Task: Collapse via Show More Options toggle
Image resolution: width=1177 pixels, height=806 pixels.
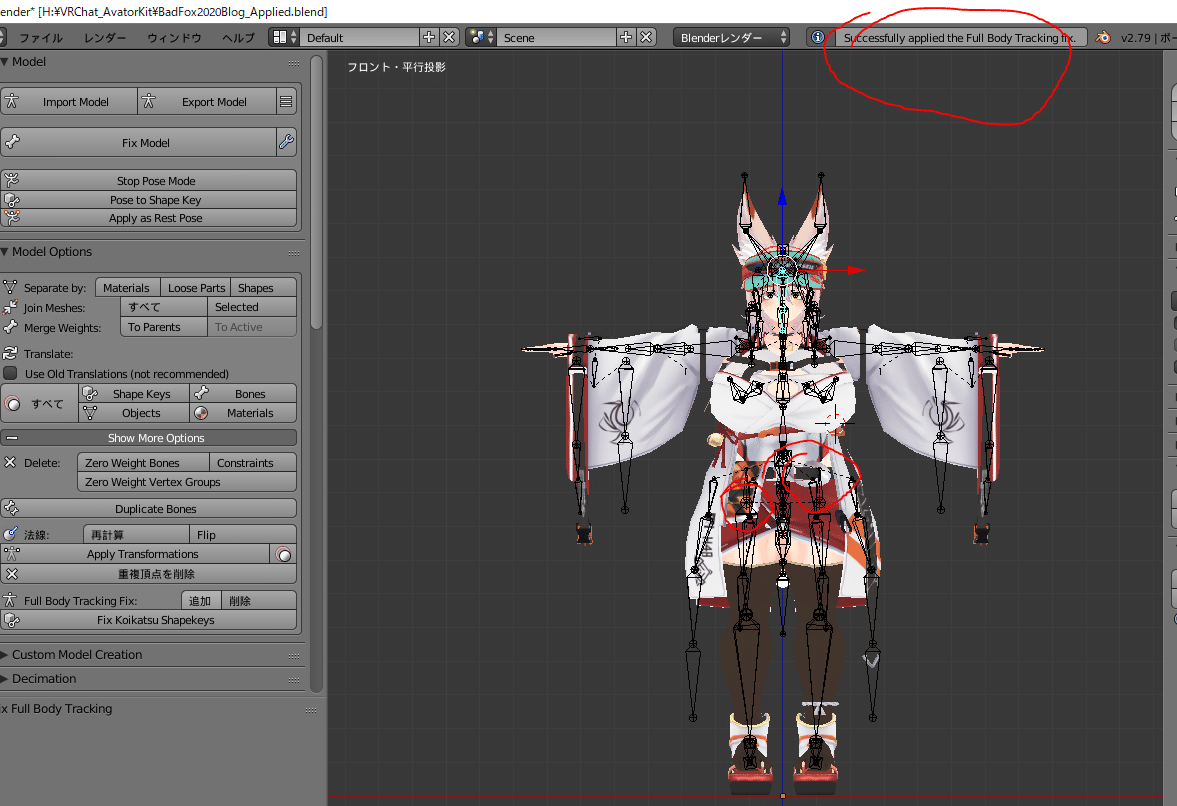Action: coord(149,438)
